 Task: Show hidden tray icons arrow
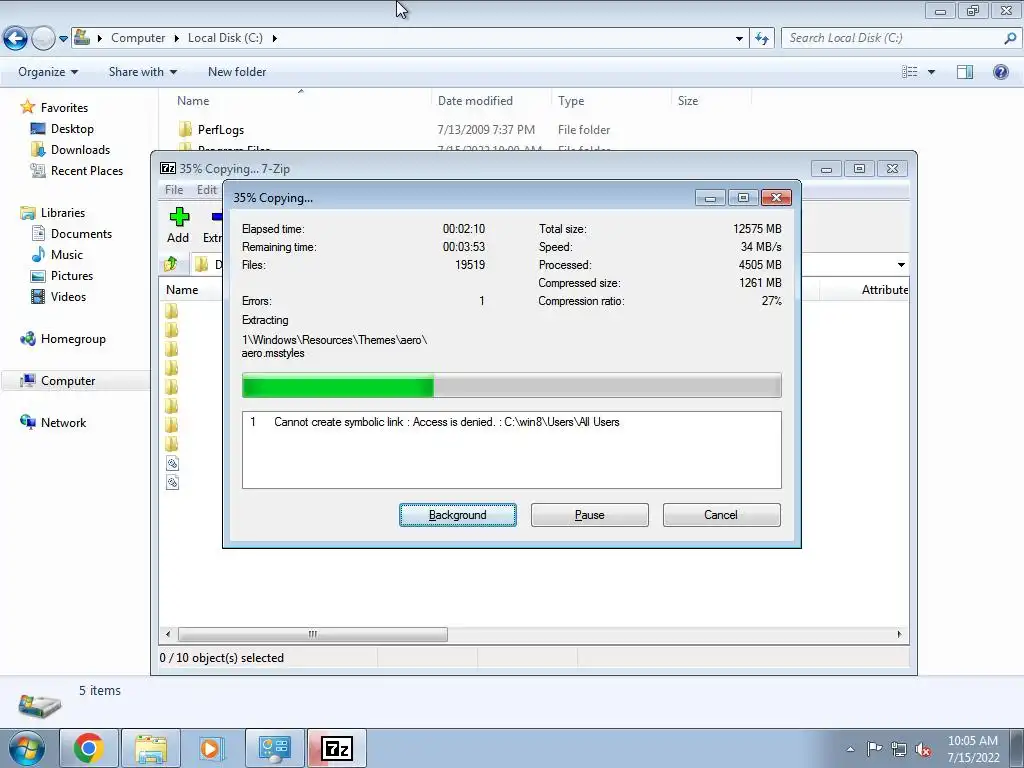850,749
